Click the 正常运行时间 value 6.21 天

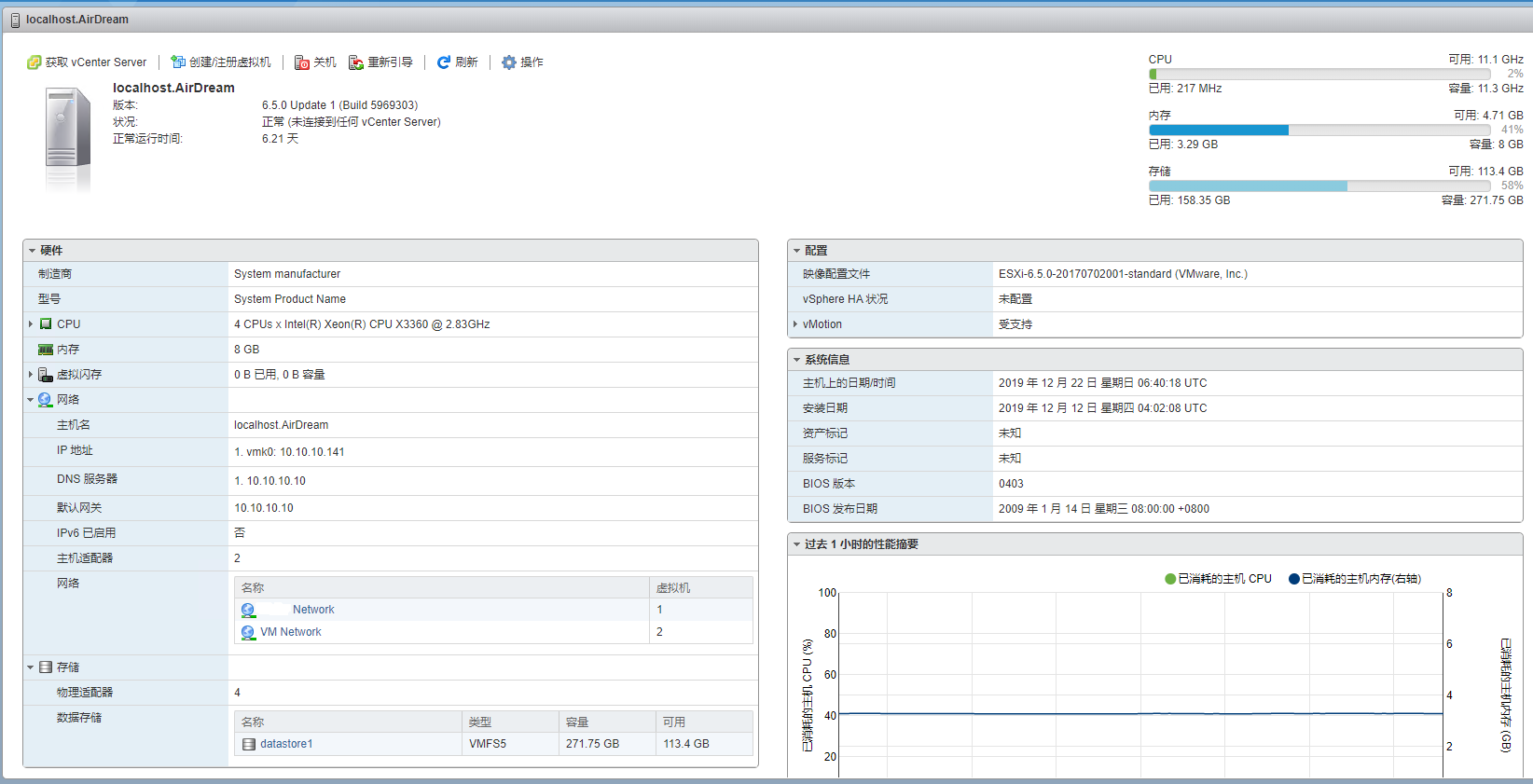click(x=280, y=139)
